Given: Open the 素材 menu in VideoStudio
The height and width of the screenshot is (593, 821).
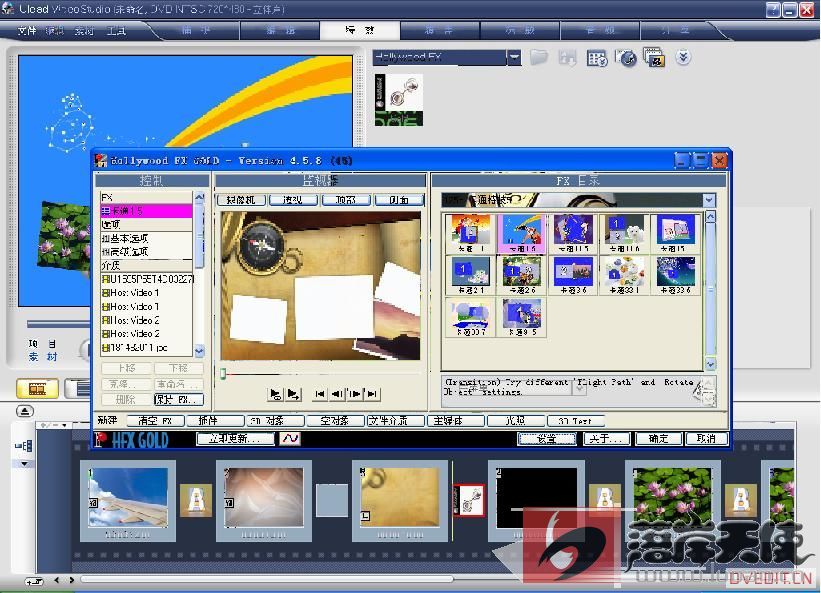Looking at the screenshot, I should [84, 30].
